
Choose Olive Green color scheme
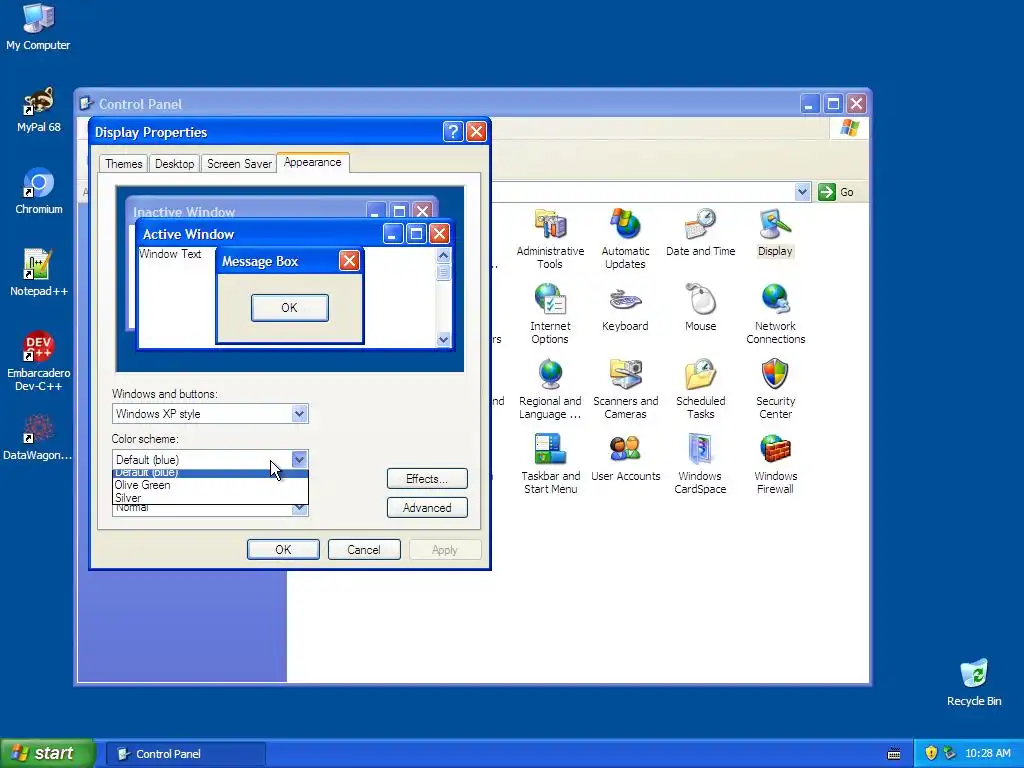pos(210,485)
